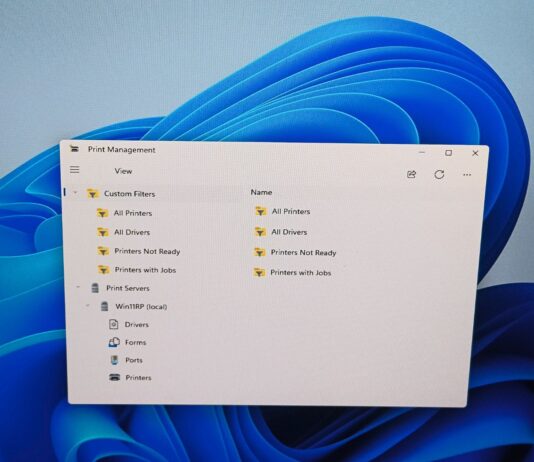The height and width of the screenshot is (462, 534).
Task: Refresh the Print Management view
Action: pos(439,175)
